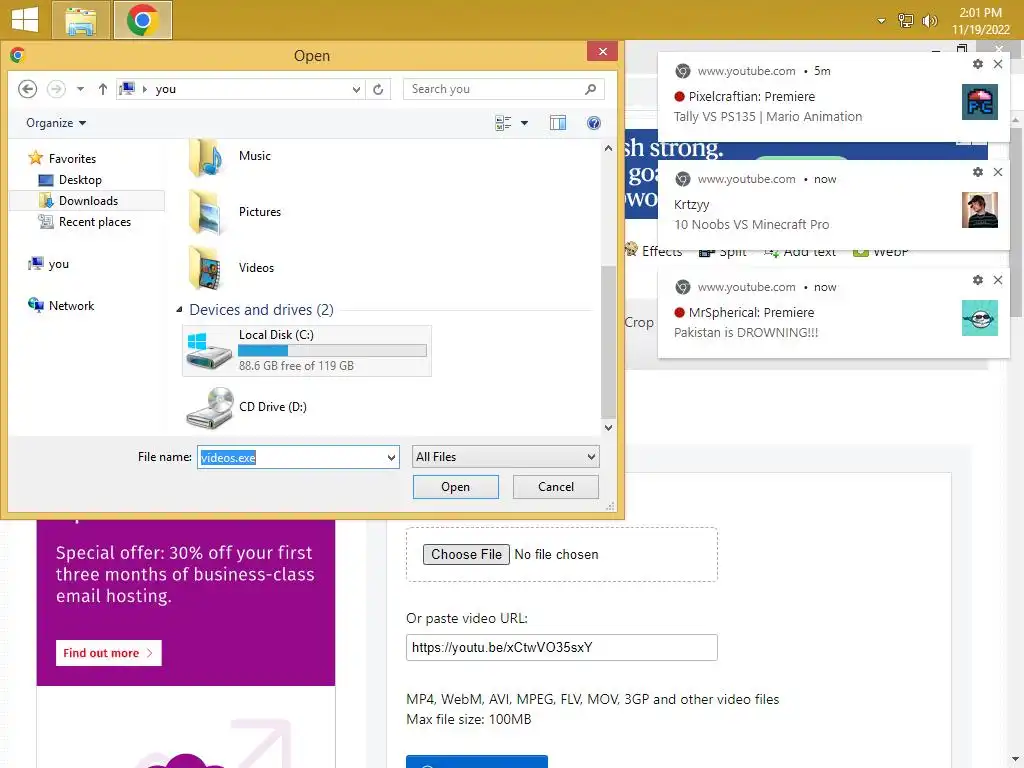Expand the address bar path dropdown
1024x768 pixels.
tap(356, 89)
